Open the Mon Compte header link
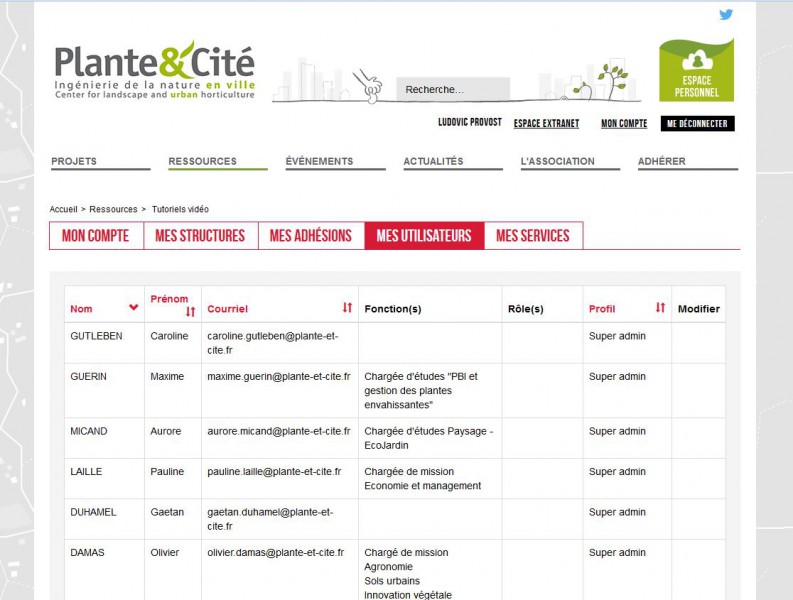The width and height of the screenshot is (793, 600). coord(624,123)
